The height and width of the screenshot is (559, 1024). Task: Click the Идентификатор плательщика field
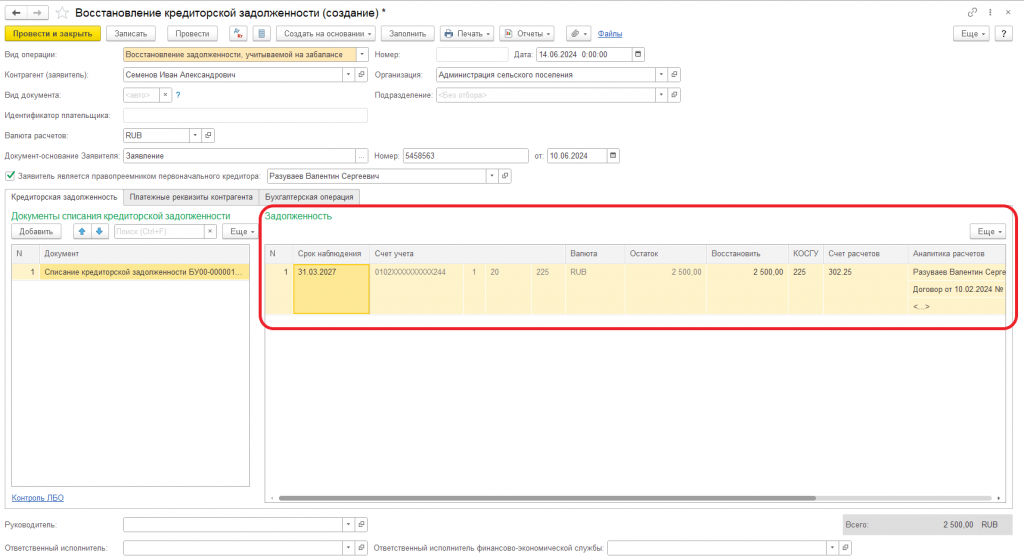click(x=245, y=115)
